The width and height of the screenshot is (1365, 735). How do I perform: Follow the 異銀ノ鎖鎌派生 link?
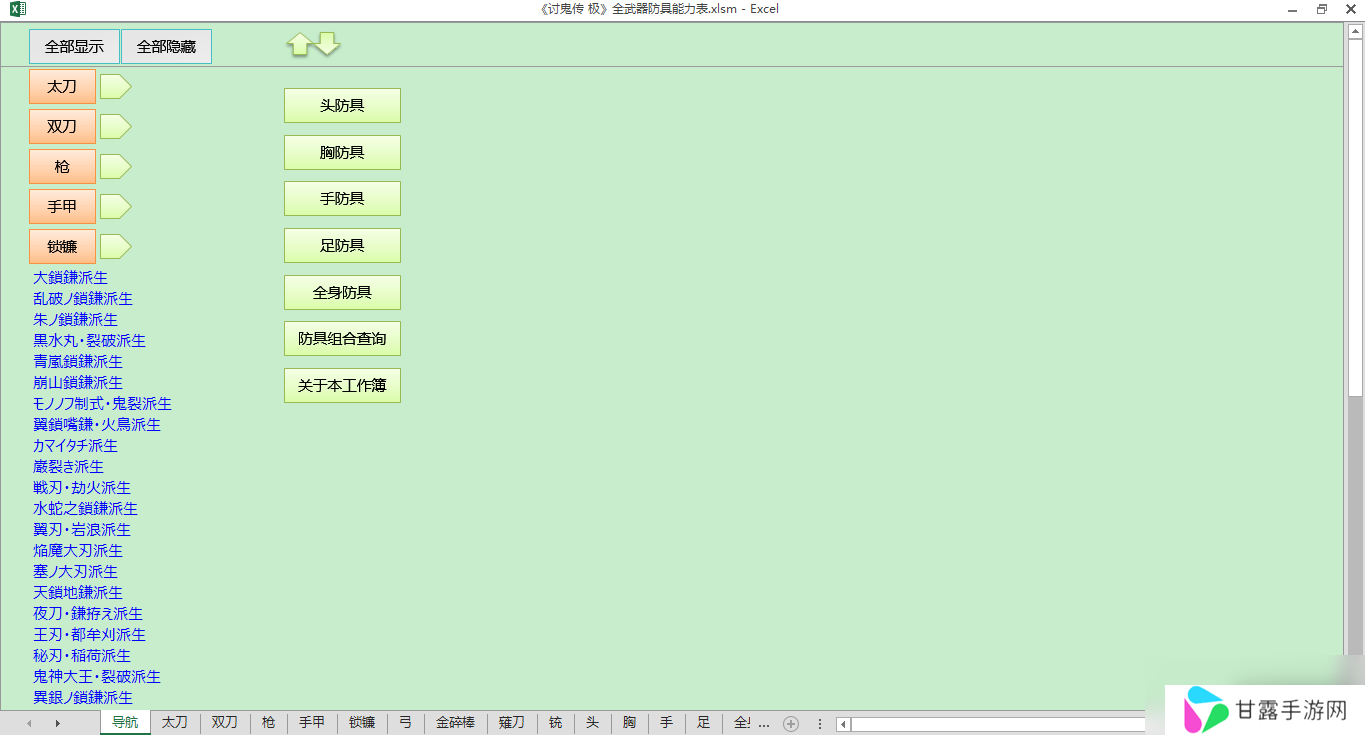coord(83,697)
